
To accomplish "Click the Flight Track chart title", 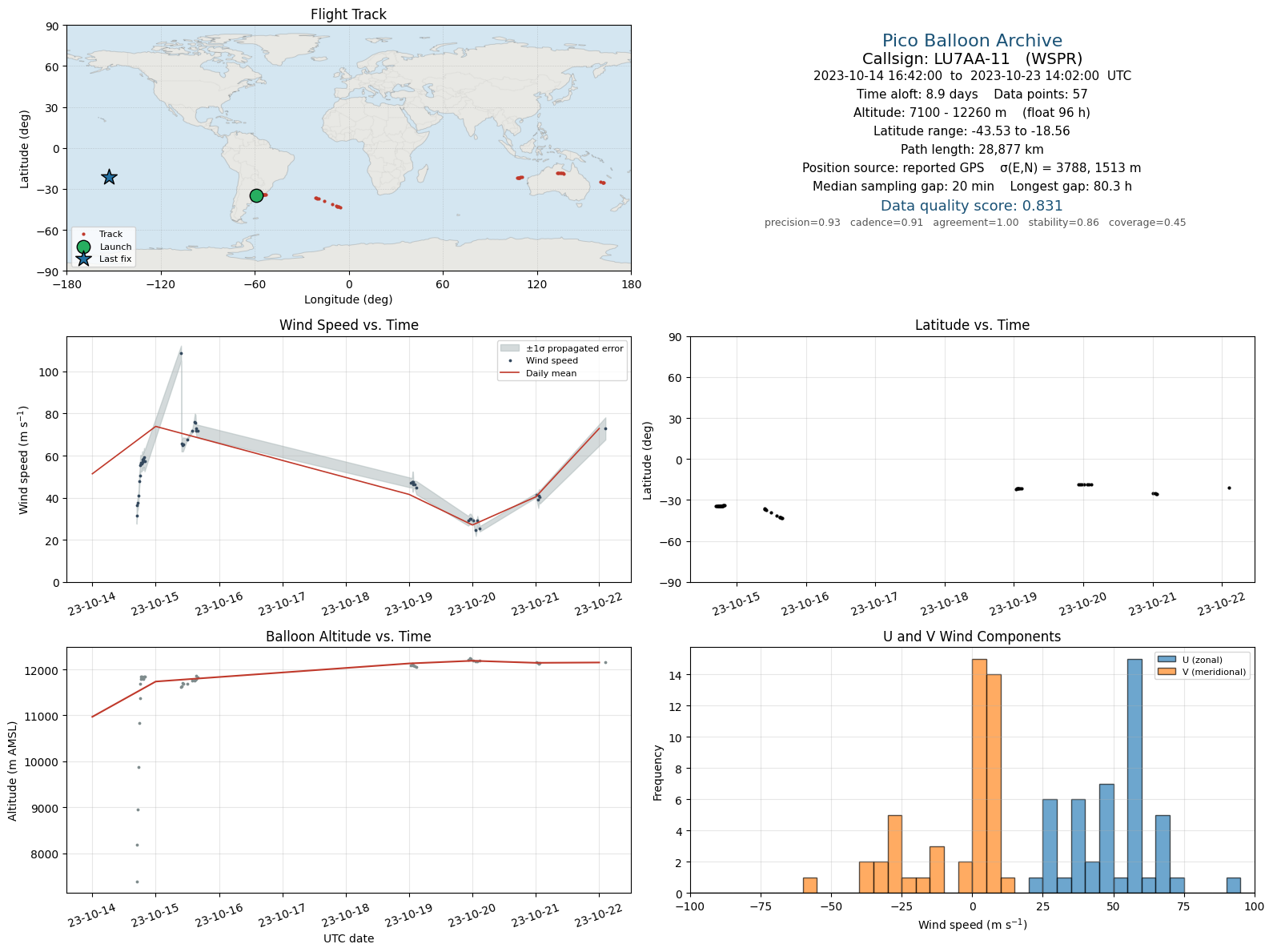I will click(348, 14).
